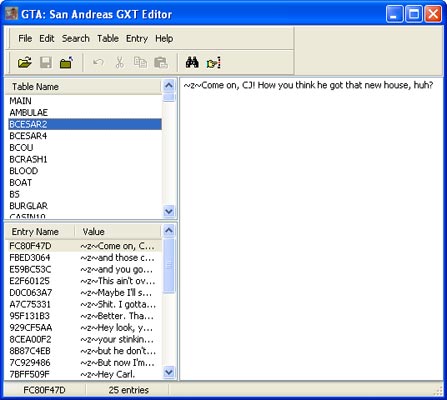Click the entry list scrollbar thumb

tap(169, 266)
